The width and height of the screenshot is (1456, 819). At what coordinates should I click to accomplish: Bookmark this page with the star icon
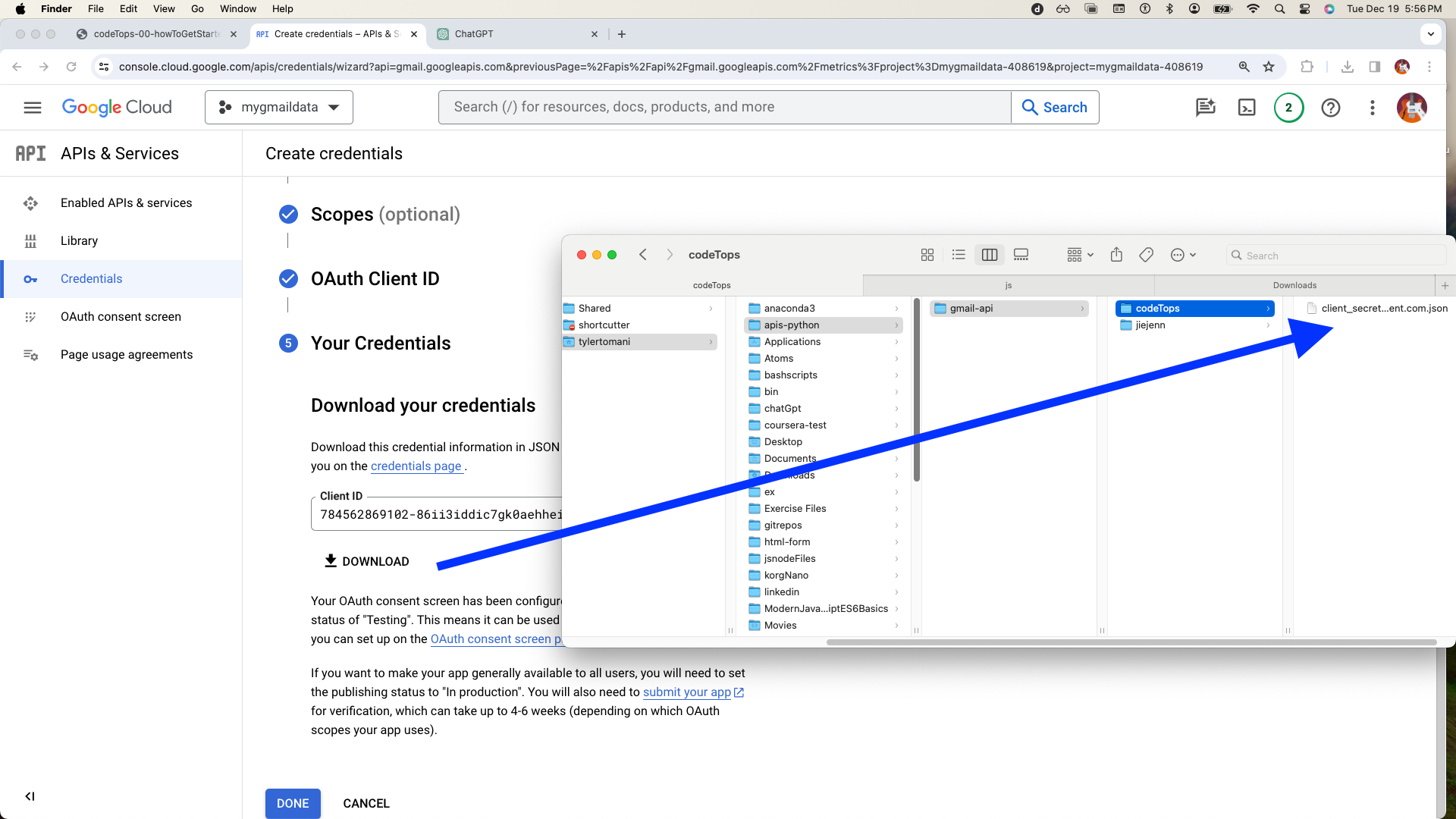(x=1269, y=67)
